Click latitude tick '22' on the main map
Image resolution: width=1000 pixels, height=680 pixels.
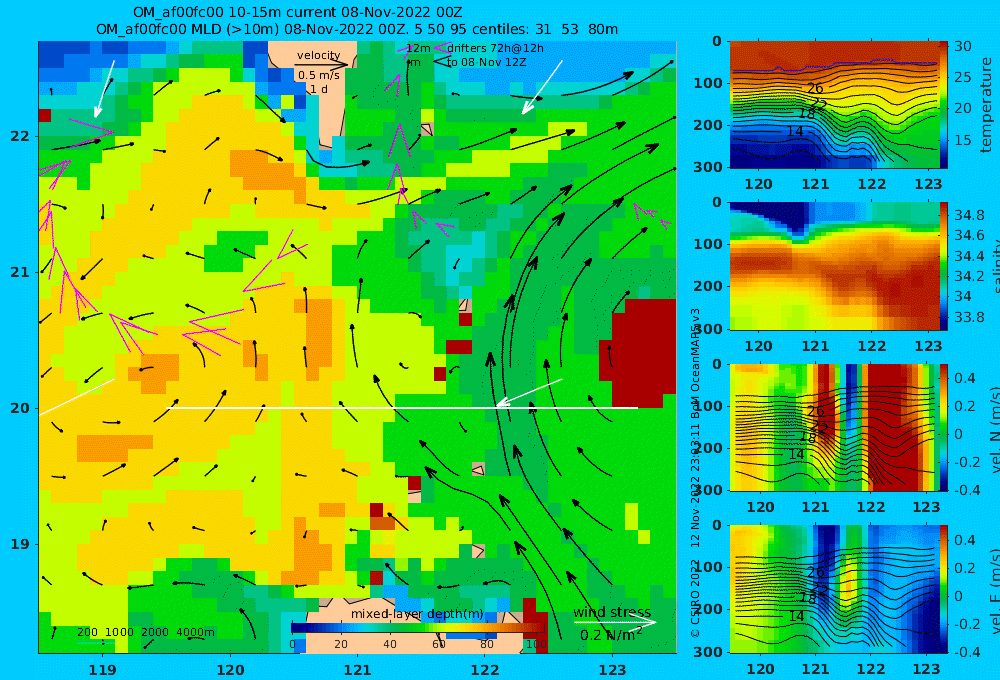pos(20,136)
